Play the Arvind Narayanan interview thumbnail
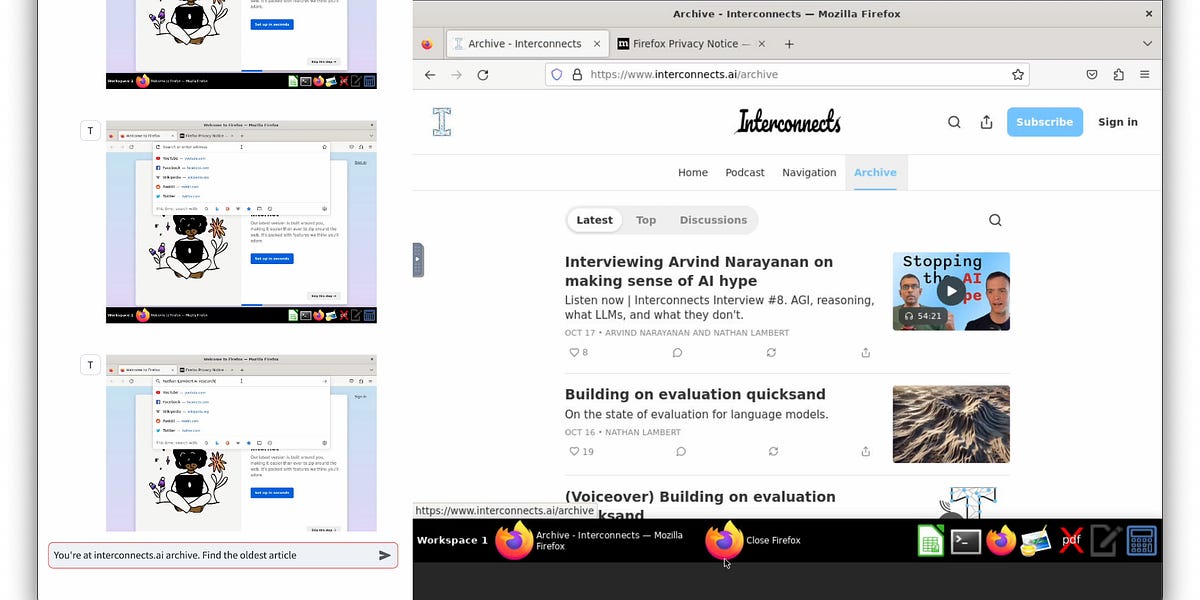 tap(951, 291)
